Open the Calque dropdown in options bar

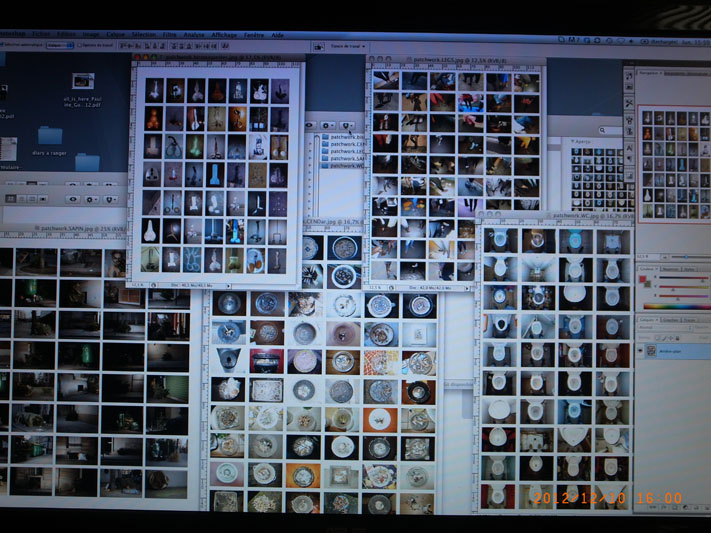tap(60, 45)
